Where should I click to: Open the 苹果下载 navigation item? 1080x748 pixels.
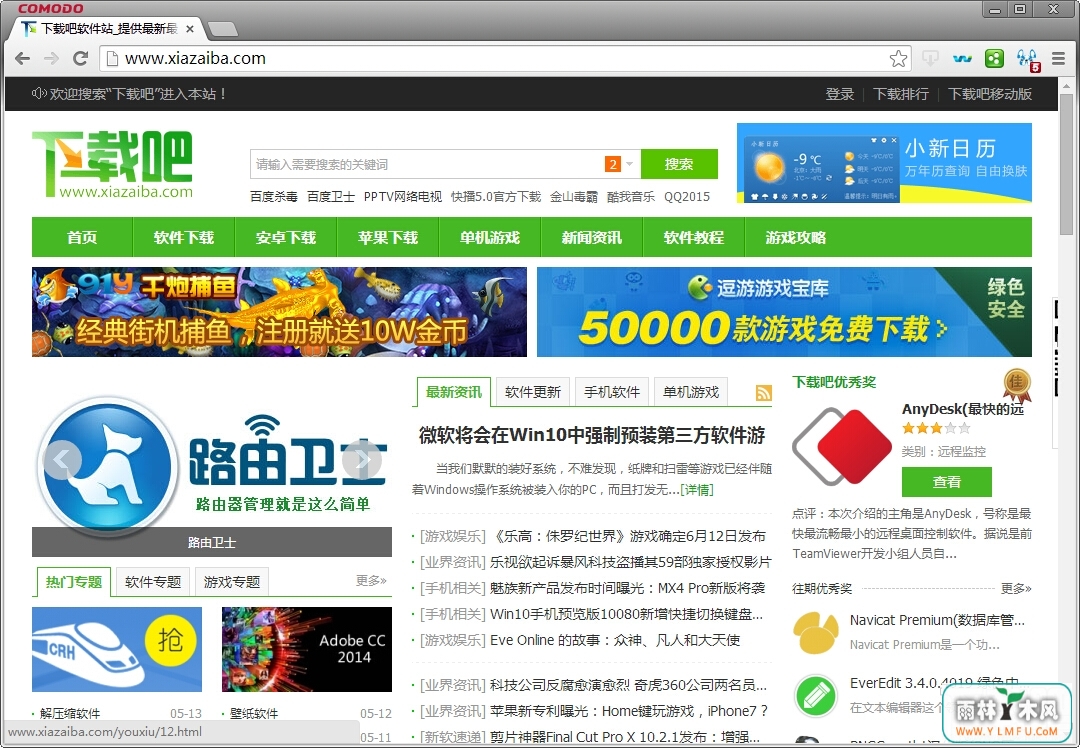pos(388,238)
